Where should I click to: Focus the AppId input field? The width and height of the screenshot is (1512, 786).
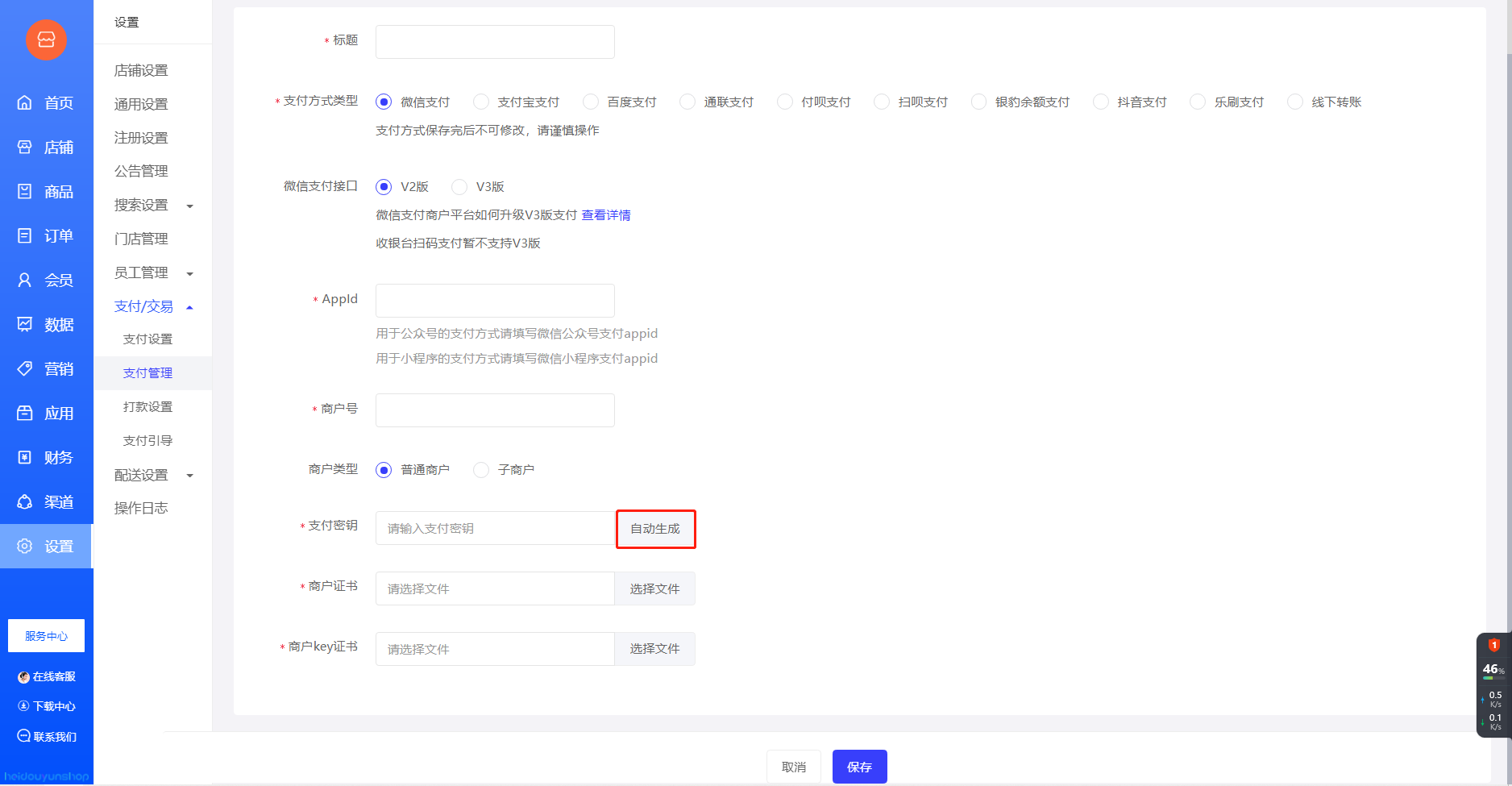click(x=495, y=301)
